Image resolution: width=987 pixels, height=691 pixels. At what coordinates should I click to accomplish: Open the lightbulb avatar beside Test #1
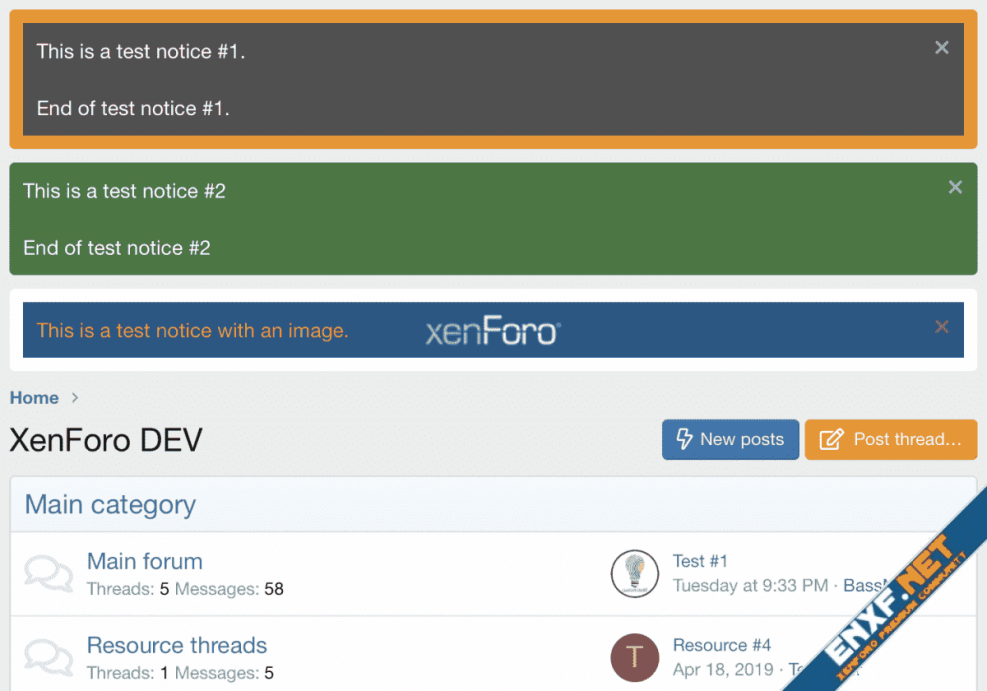(634, 574)
